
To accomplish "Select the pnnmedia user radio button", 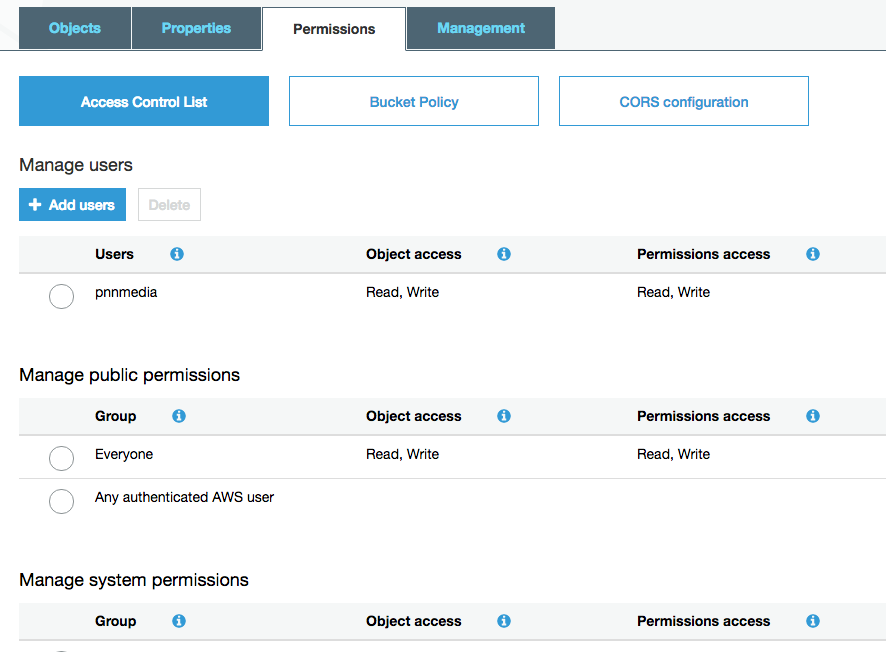I will pyautogui.click(x=61, y=296).
